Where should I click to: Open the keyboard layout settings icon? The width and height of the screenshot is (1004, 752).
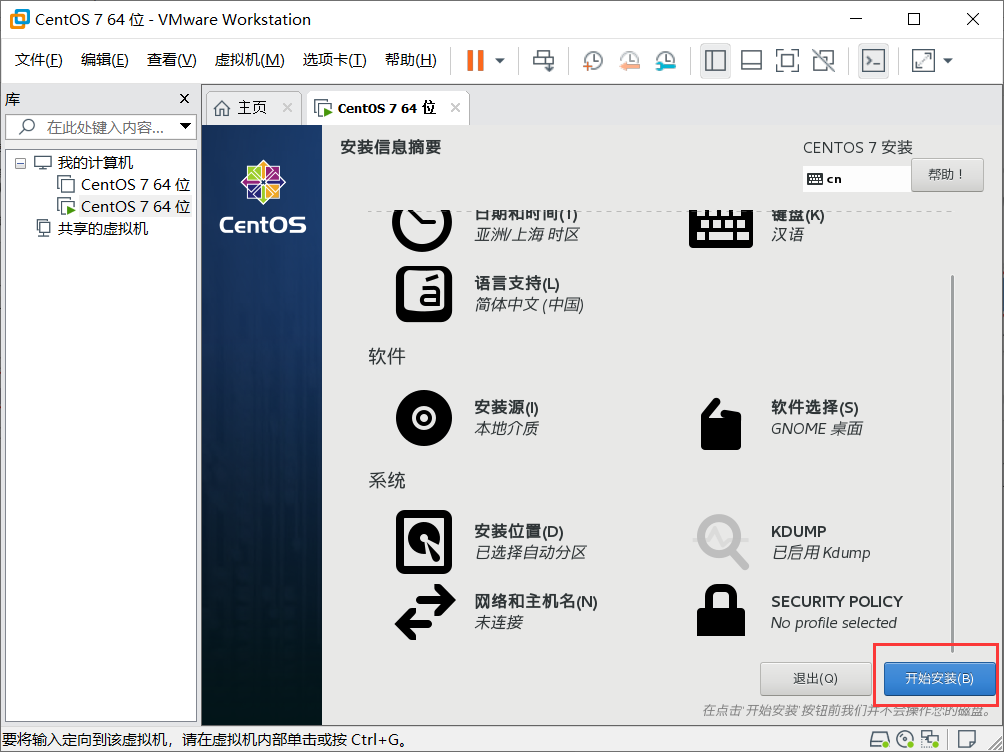(x=720, y=229)
